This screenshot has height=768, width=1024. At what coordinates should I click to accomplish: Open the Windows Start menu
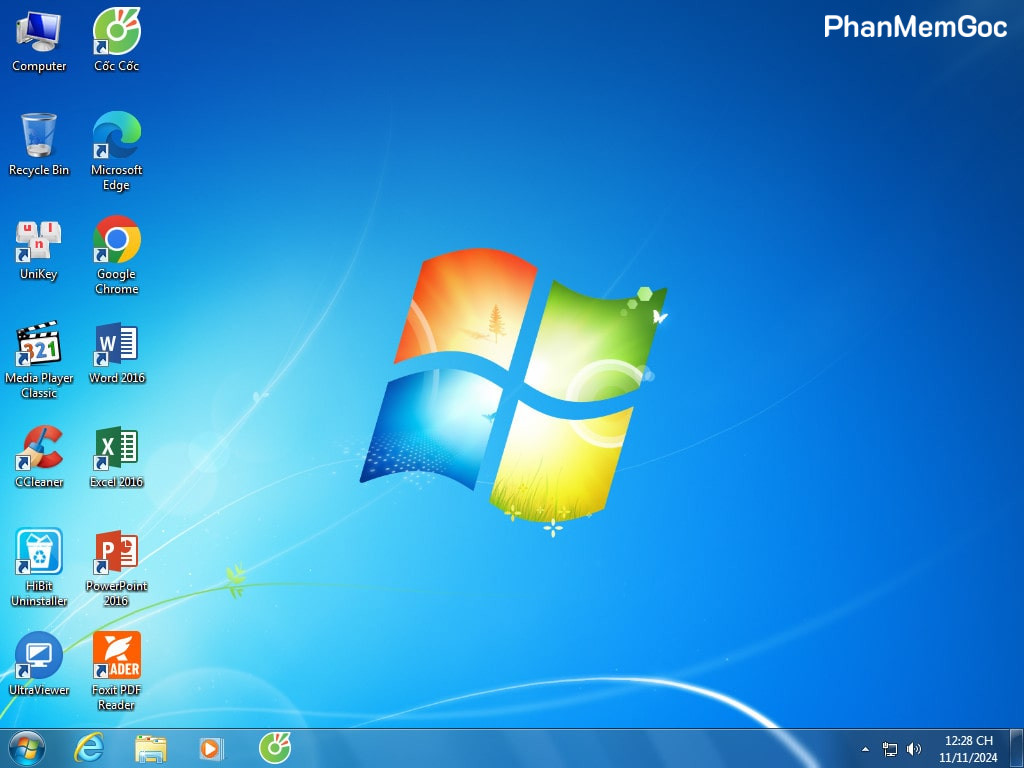coord(27,748)
